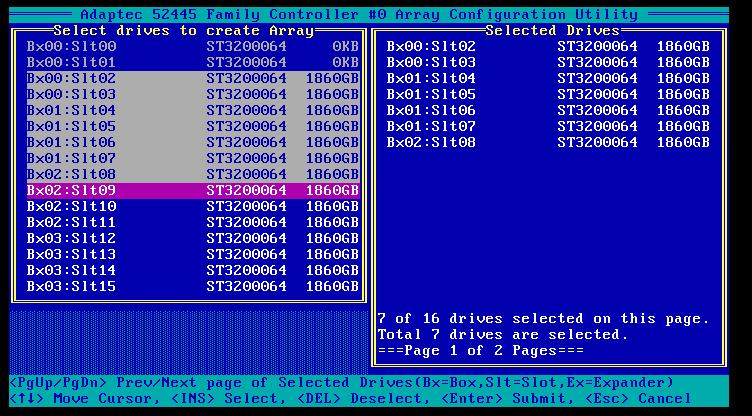Viewport: 752px width, 416px height.
Task: Pick drive Bx03:Slt15
Action: pyautogui.click(x=193, y=286)
